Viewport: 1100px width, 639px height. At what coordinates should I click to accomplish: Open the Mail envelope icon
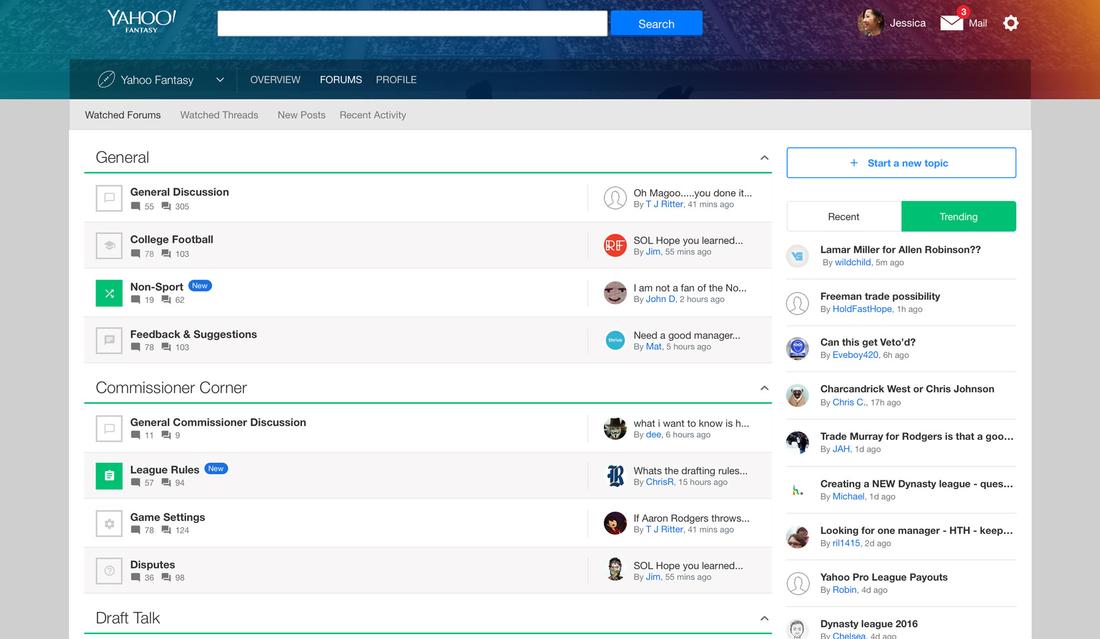point(952,22)
